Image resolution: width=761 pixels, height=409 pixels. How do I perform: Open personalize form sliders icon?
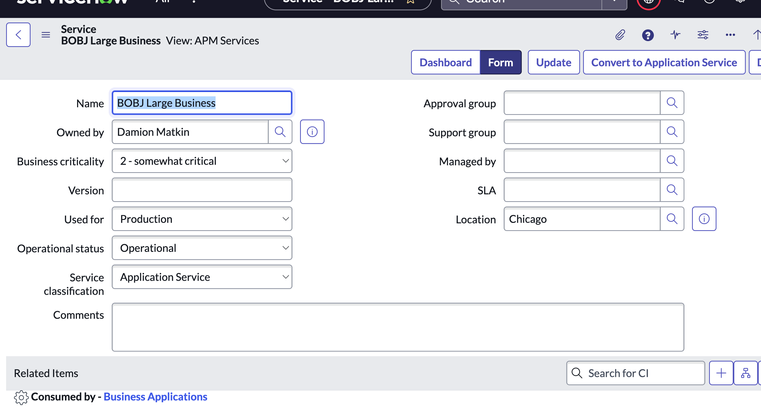coord(703,35)
